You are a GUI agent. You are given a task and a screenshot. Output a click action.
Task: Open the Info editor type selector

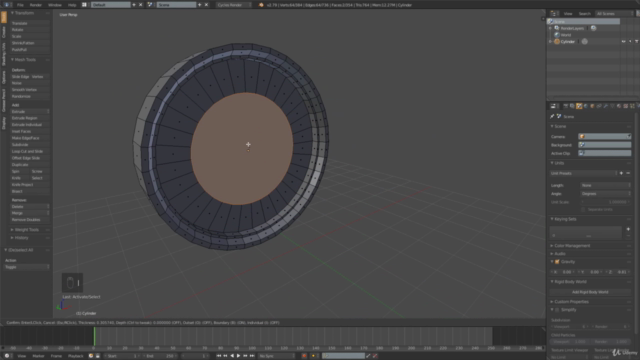click(7, 5)
